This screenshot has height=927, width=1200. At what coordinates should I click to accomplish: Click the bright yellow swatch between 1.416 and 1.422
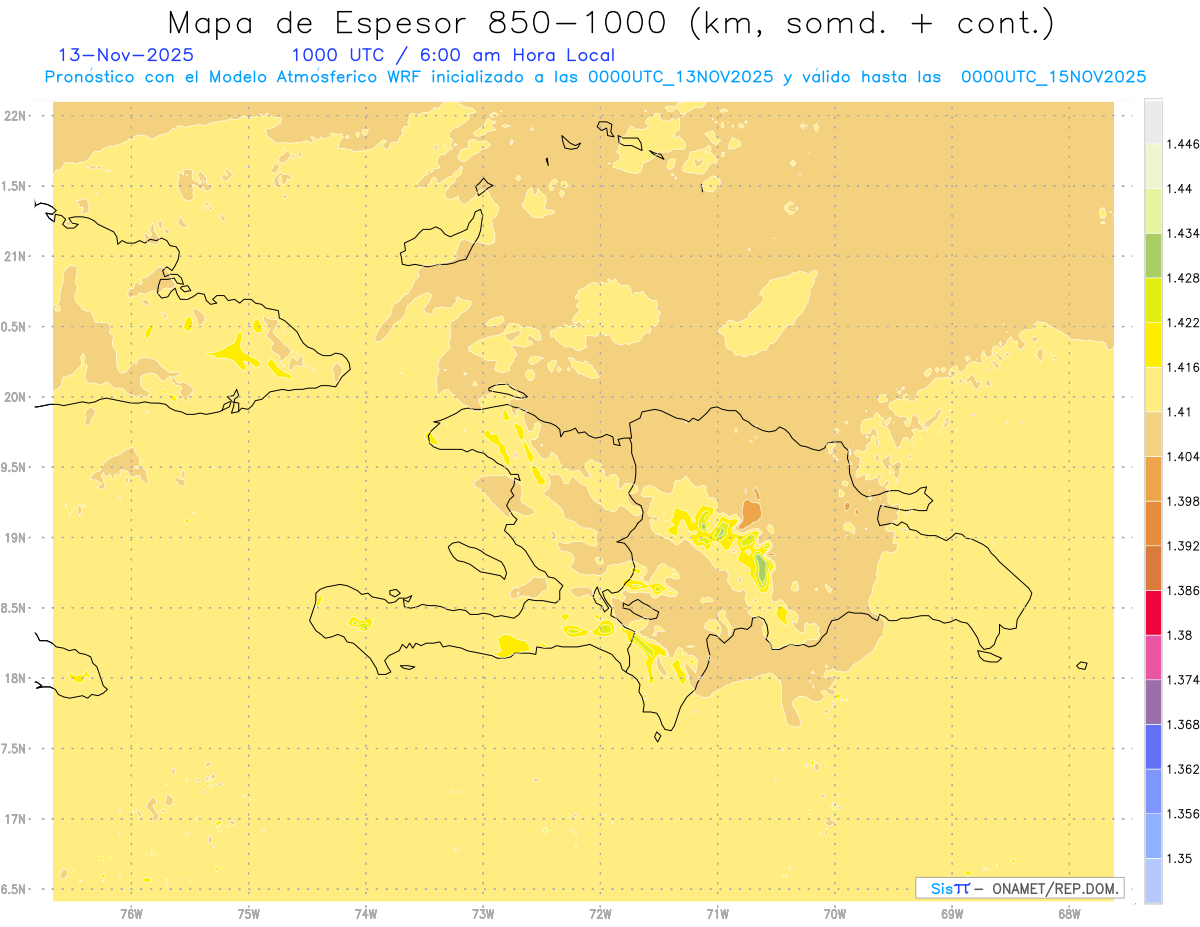pos(1153,345)
